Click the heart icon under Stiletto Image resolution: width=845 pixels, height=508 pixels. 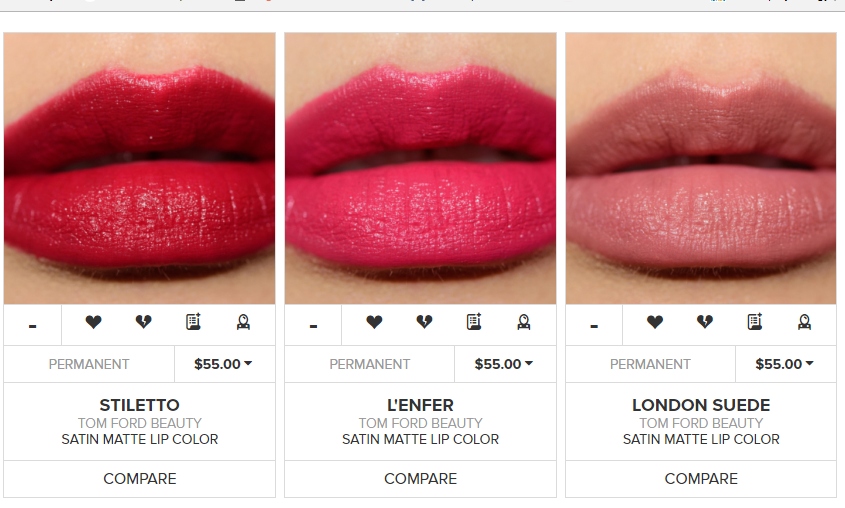pyautogui.click(x=93, y=322)
